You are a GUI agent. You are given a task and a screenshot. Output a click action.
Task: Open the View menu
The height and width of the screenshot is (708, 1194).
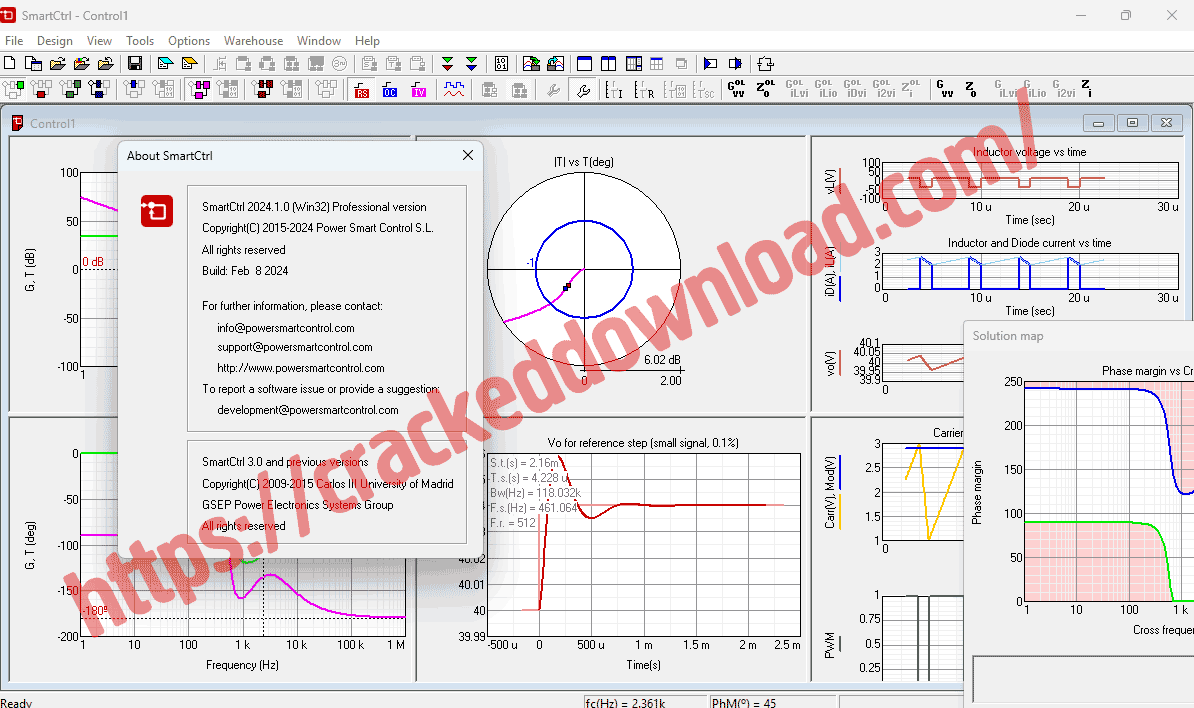click(x=99, y=41)
